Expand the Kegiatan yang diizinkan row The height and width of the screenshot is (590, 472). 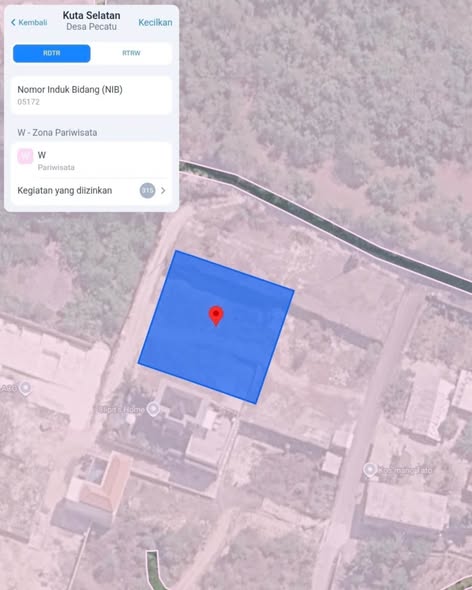point(91,191)
